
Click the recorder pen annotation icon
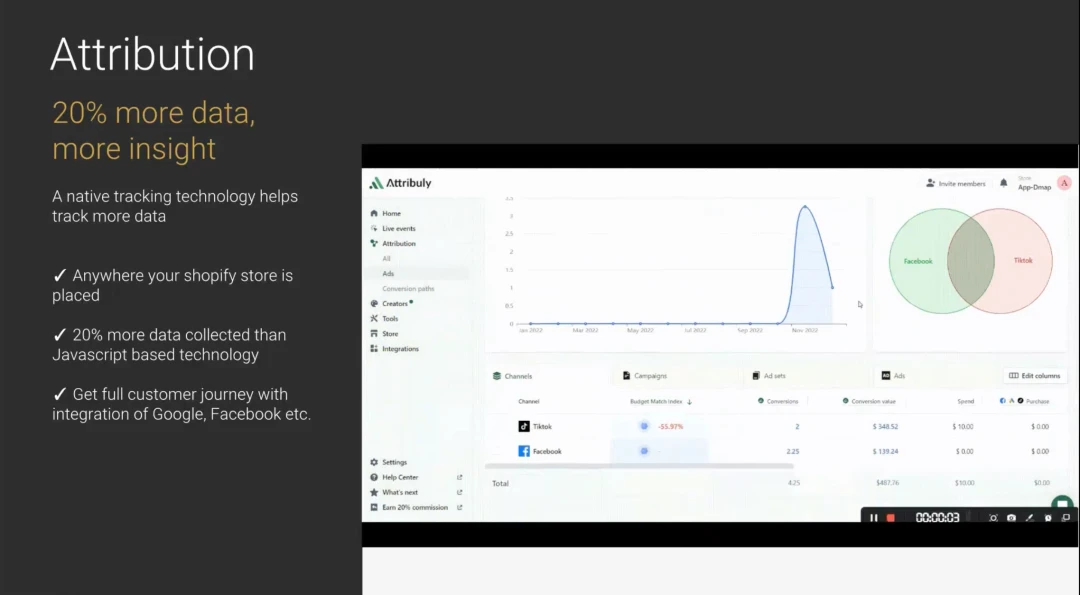(1030, 518)
